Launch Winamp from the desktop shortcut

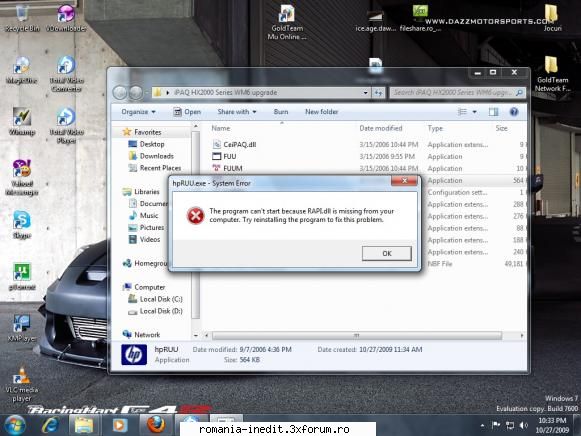tap(22, 122)
